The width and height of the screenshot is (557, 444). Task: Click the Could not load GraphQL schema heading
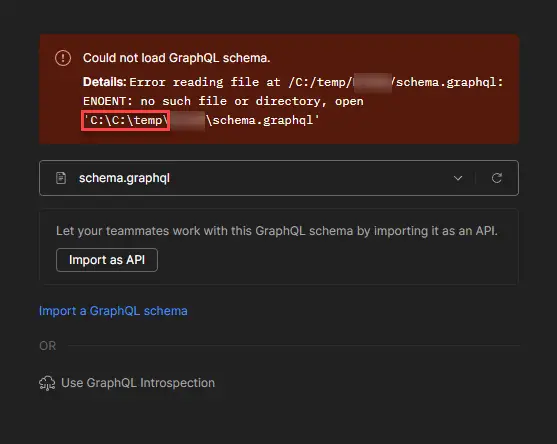coord(177,58)
